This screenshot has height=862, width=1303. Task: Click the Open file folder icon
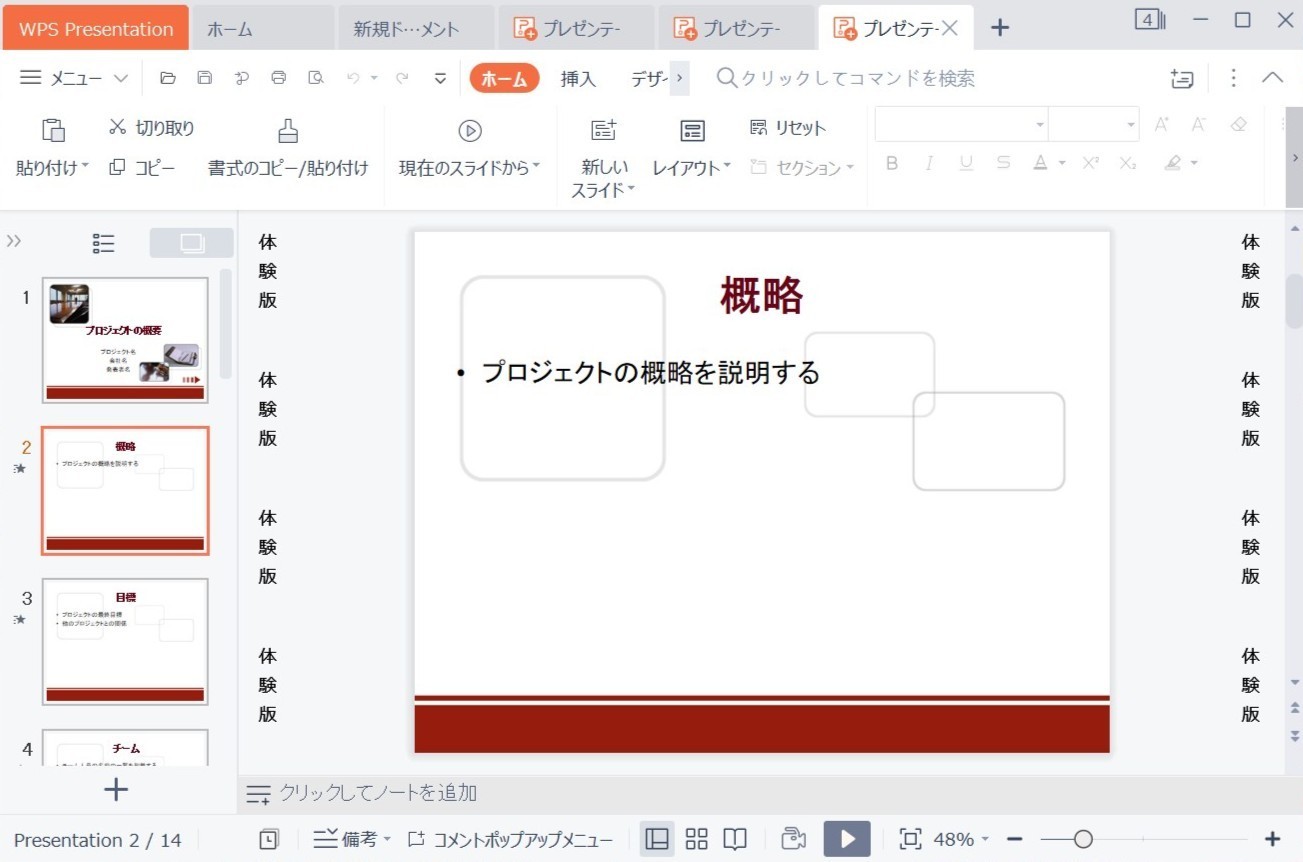coord(168,78)
